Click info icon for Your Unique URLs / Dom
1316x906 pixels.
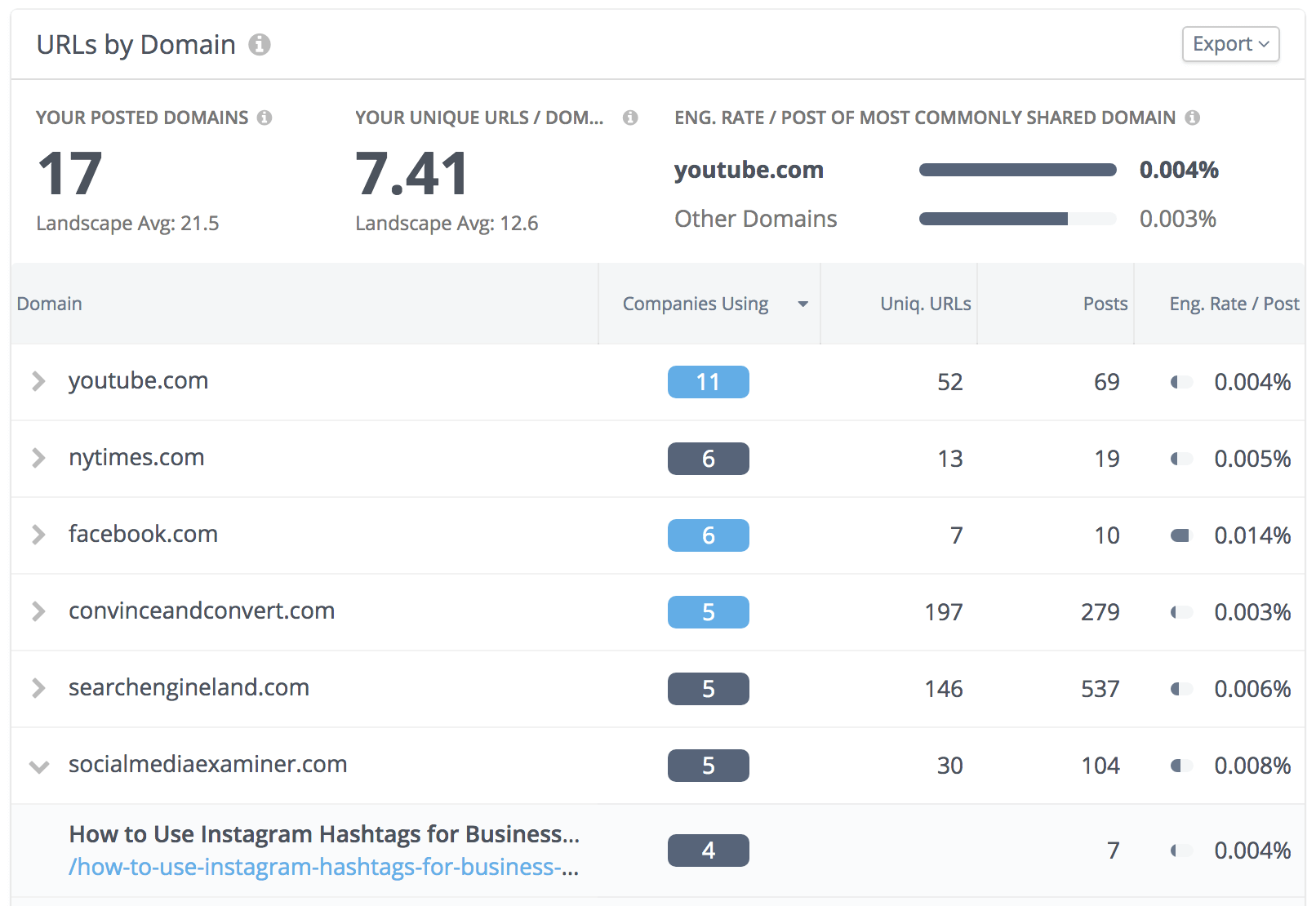coord(630,118)
